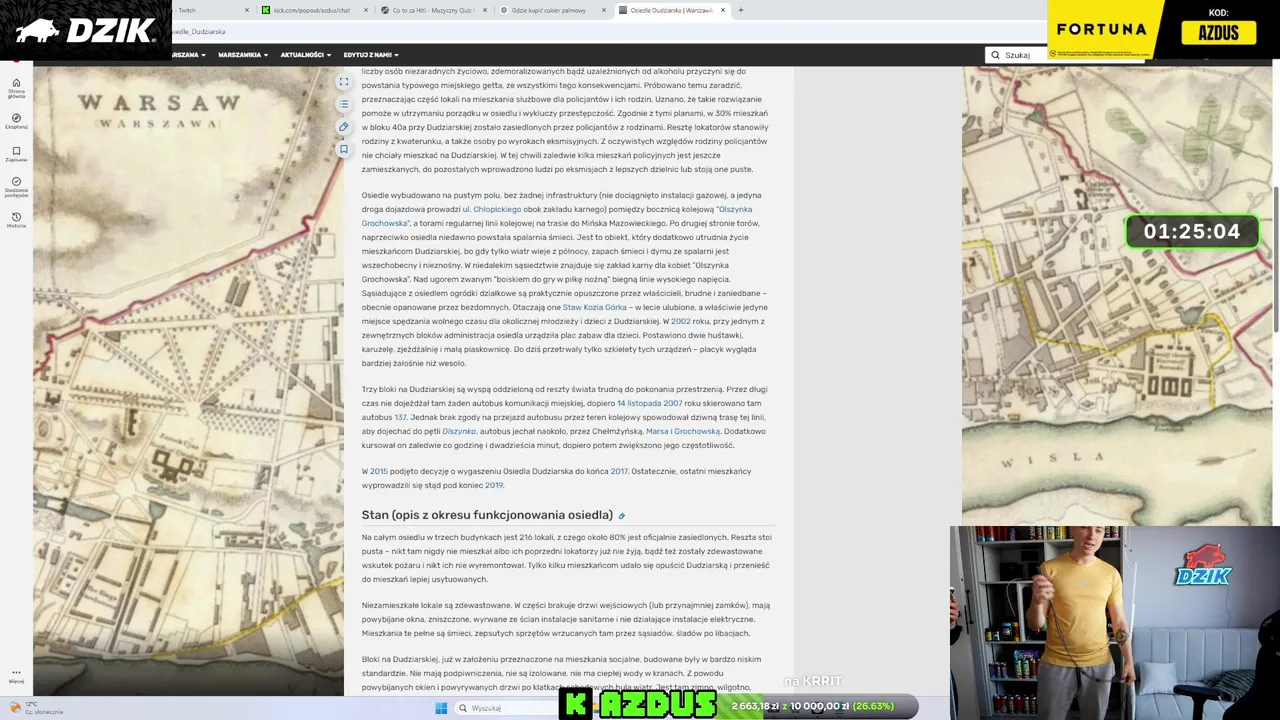Open the bus 137 link
Screen dimensions: 1280x720
pyautogui.click(x=400, y=417)
